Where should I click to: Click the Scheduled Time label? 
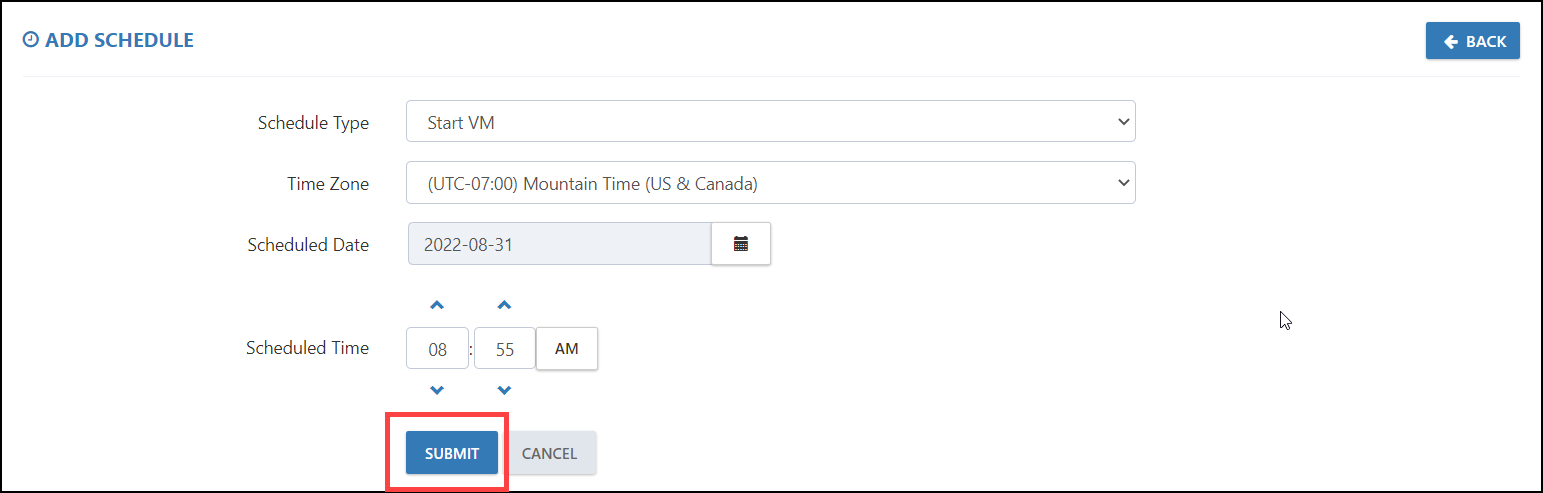pyautogui.click(x=307, y=348)
